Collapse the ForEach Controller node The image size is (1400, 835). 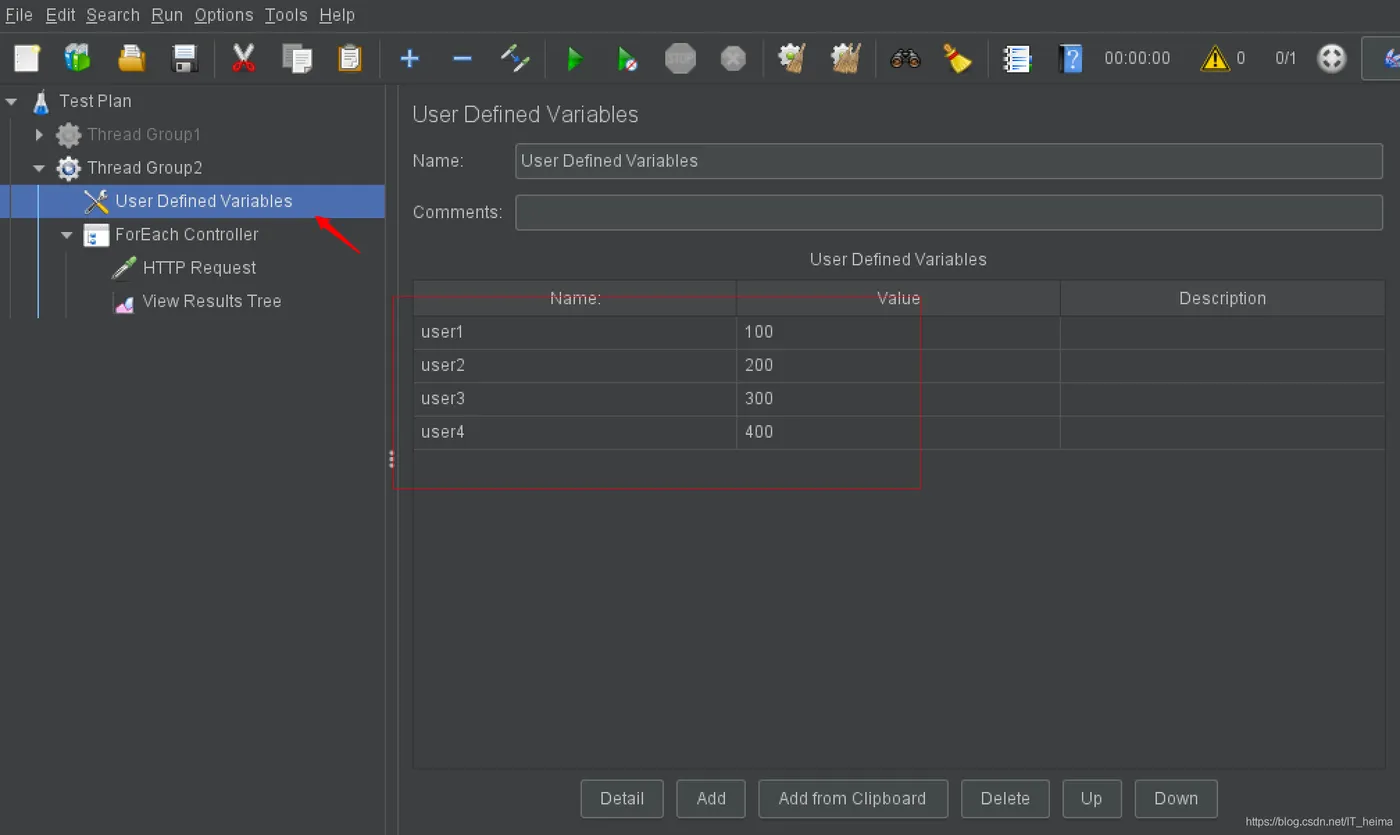point(67,235)
